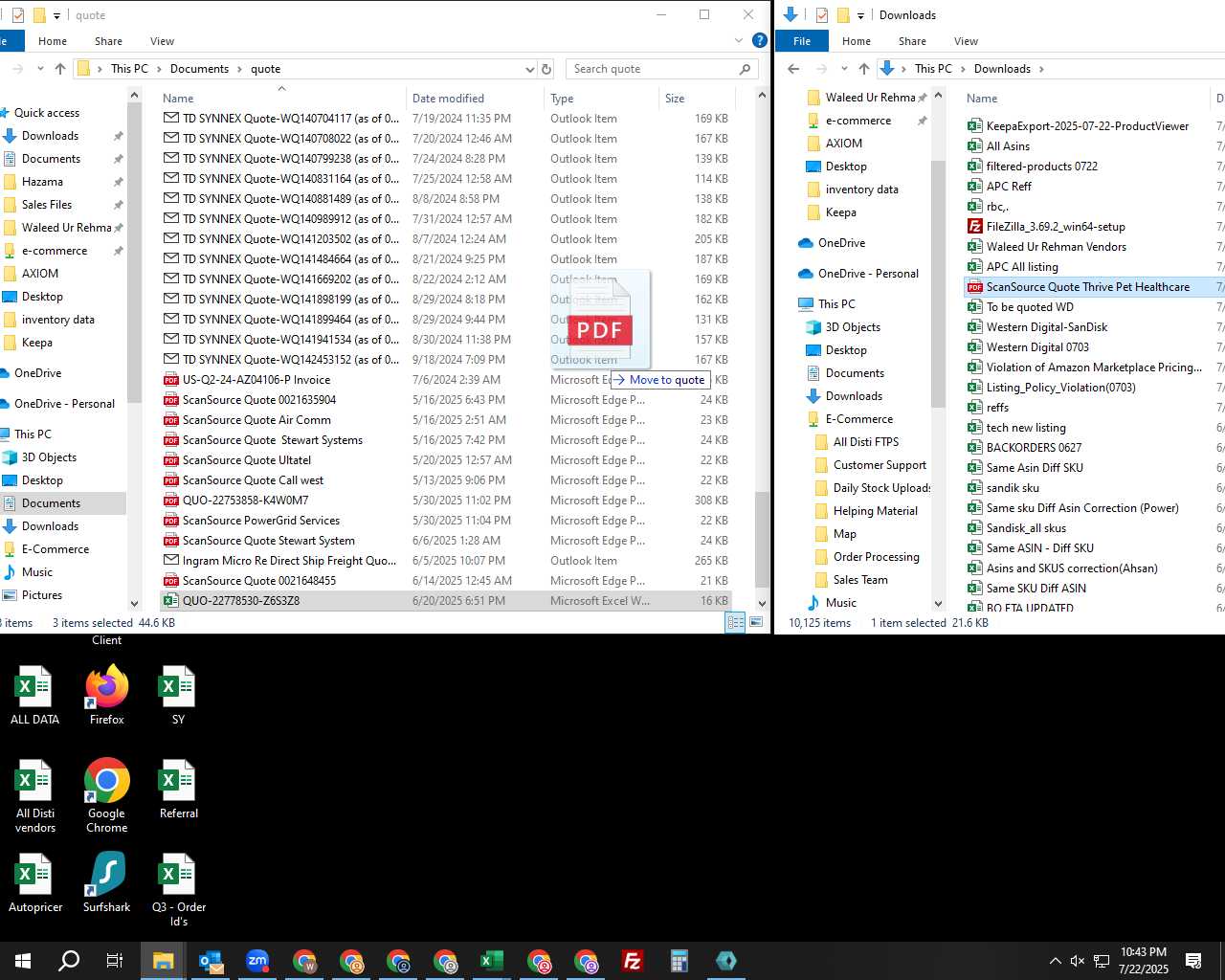Sort quote files by Size column

[675, 98]
